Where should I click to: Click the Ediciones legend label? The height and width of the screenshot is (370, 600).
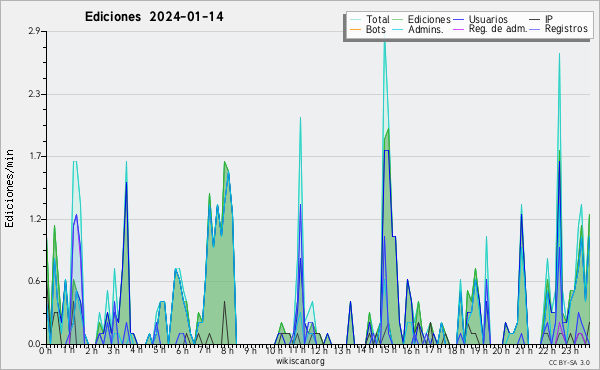point(429,19)
